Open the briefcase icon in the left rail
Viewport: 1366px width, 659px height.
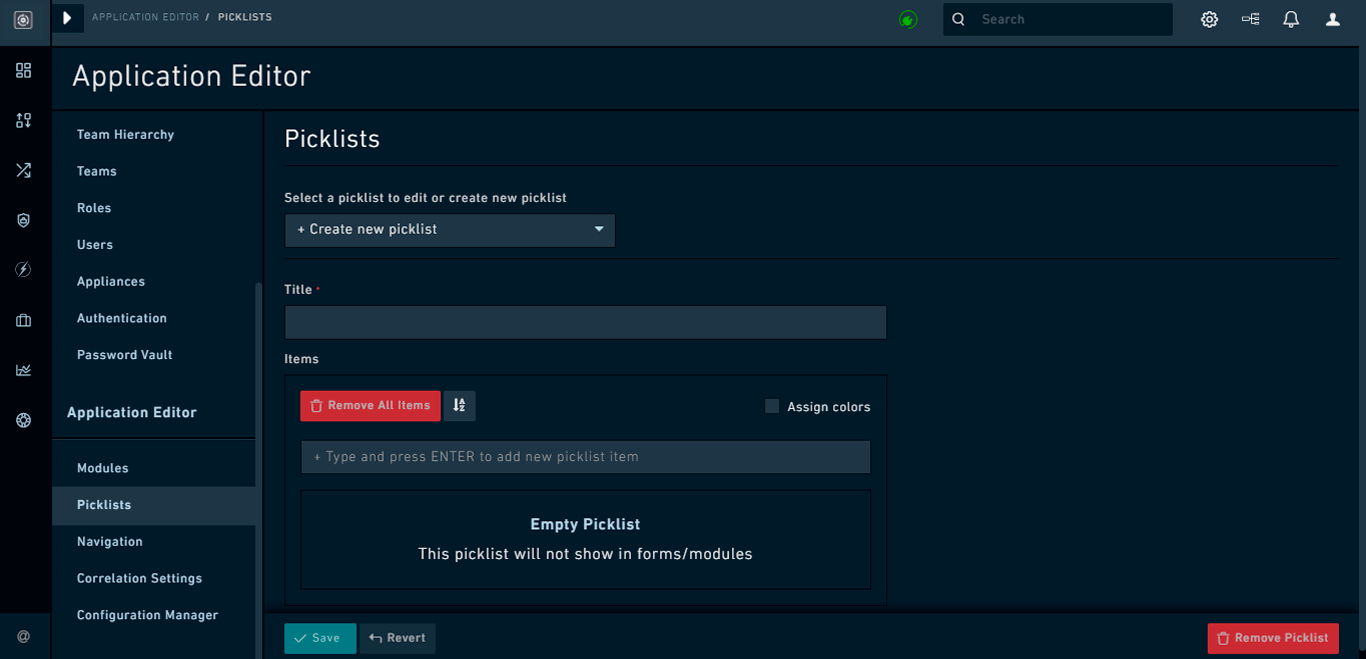point(23,320)
